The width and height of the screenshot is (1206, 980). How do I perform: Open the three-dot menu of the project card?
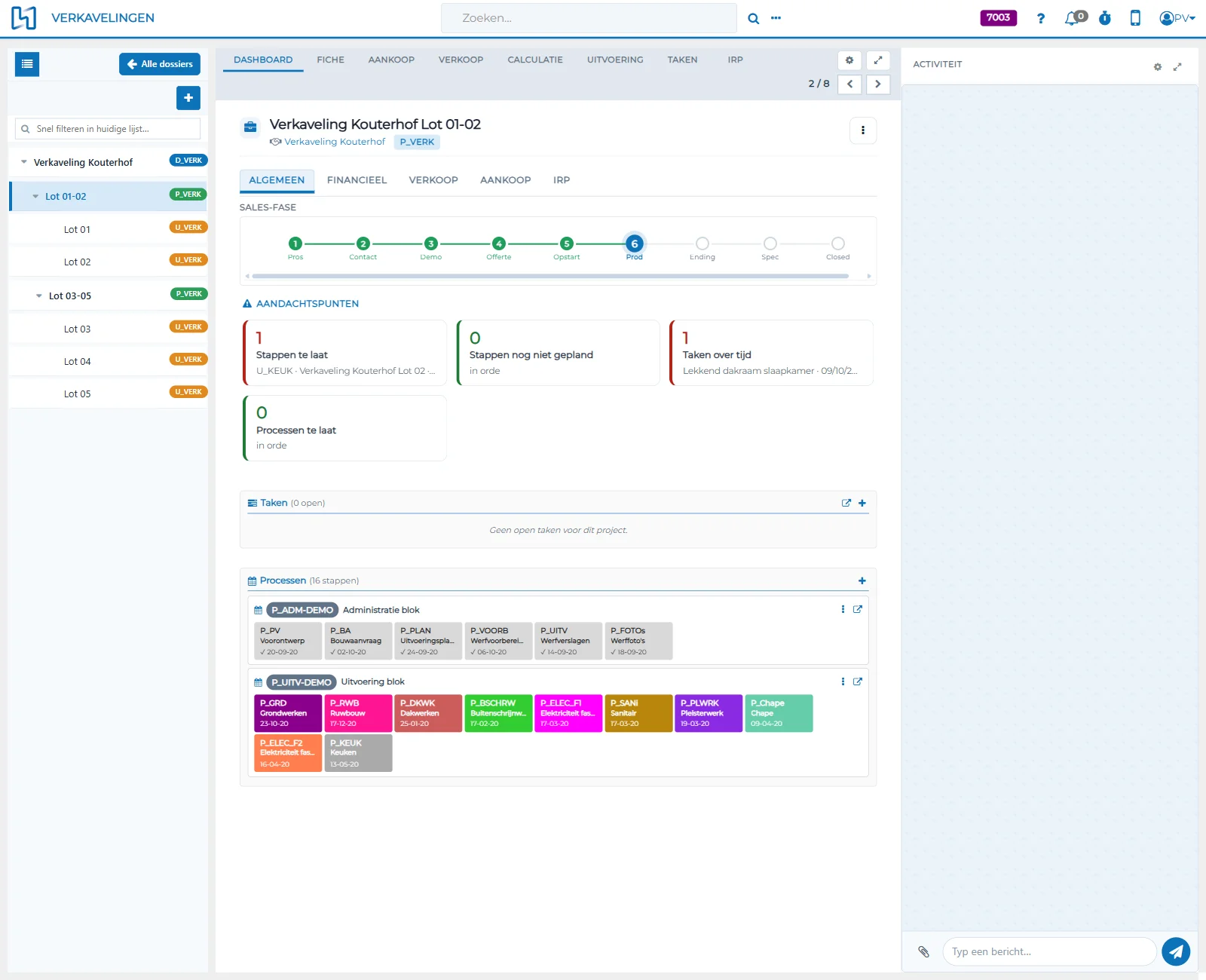[x=863, y=130]
